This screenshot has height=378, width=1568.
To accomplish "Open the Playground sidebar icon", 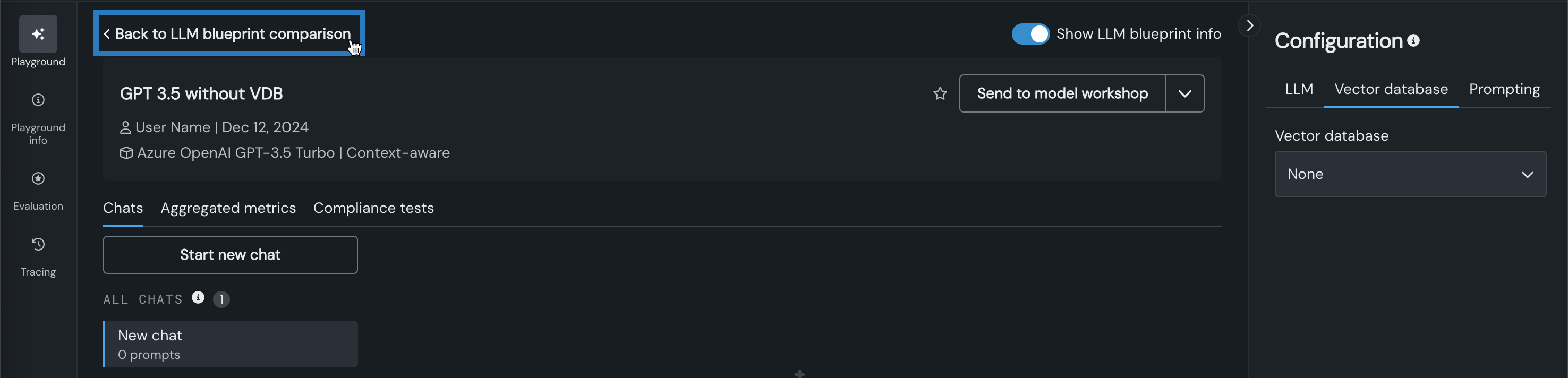I will pos(38,35).
